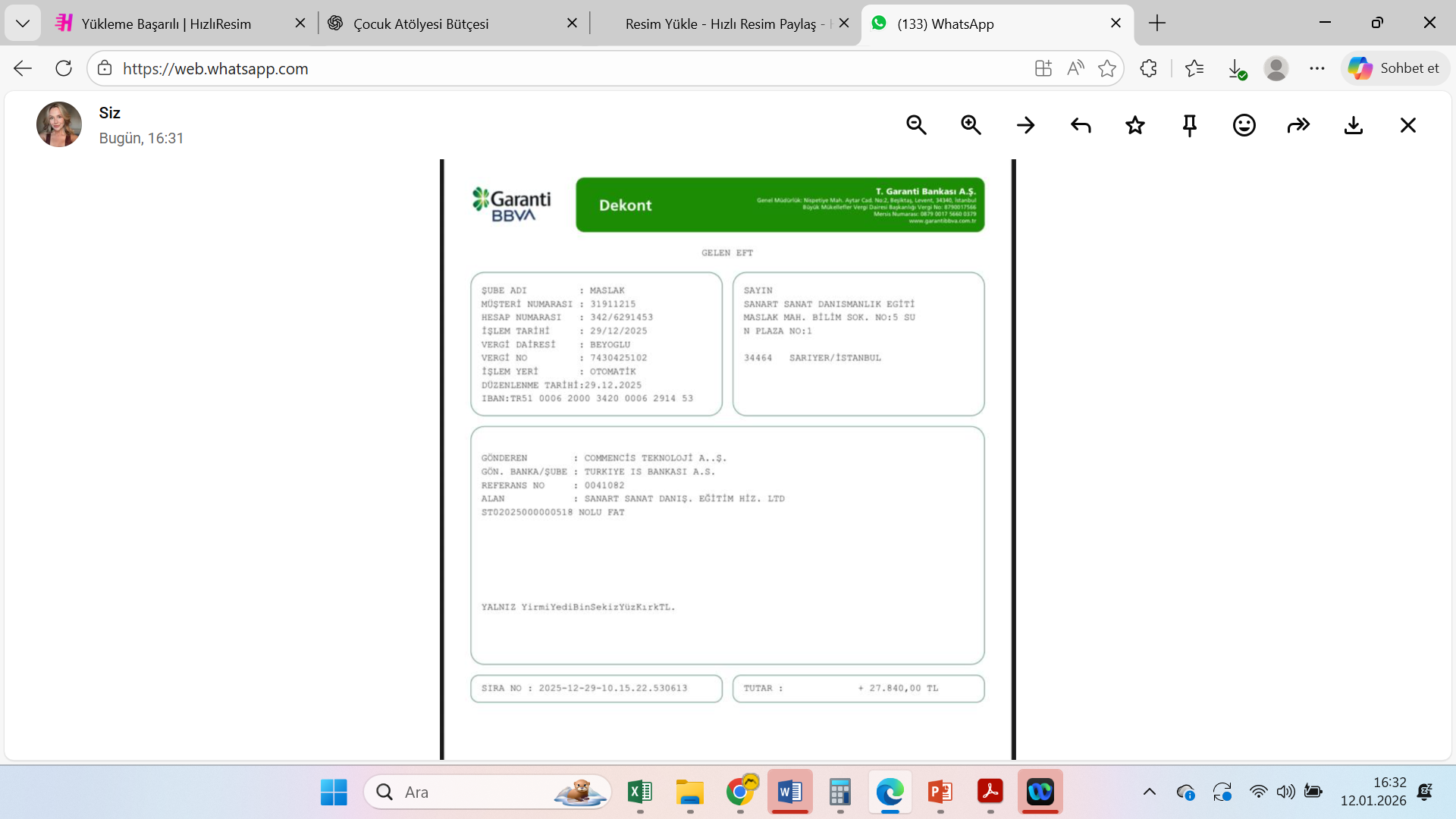Open the Windows Start menu
The height and width of the screenshot is (819, 1456).
coord(334,792)
